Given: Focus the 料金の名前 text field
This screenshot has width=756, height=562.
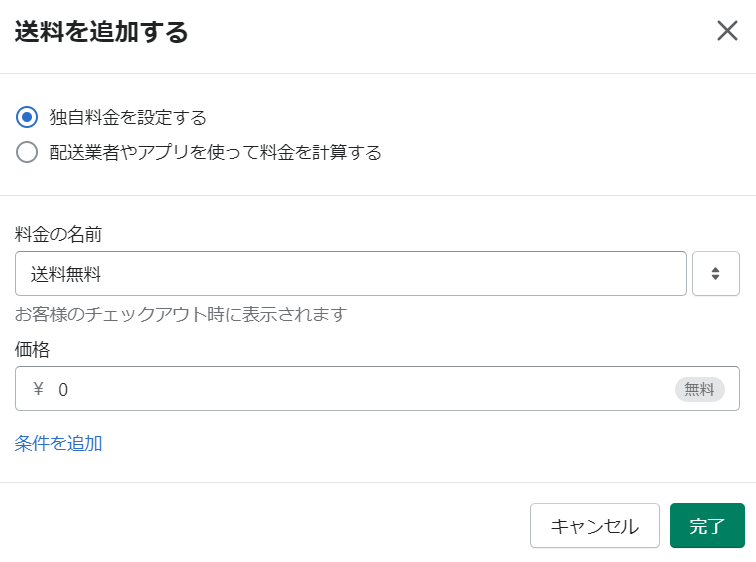Looking at the screenshot, I should [x=351, y=273].
